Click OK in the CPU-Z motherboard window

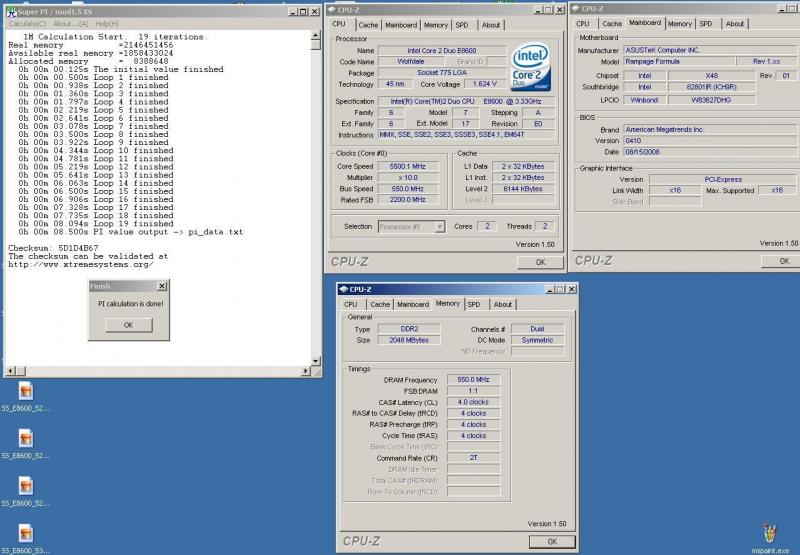[x=781, y=261]
